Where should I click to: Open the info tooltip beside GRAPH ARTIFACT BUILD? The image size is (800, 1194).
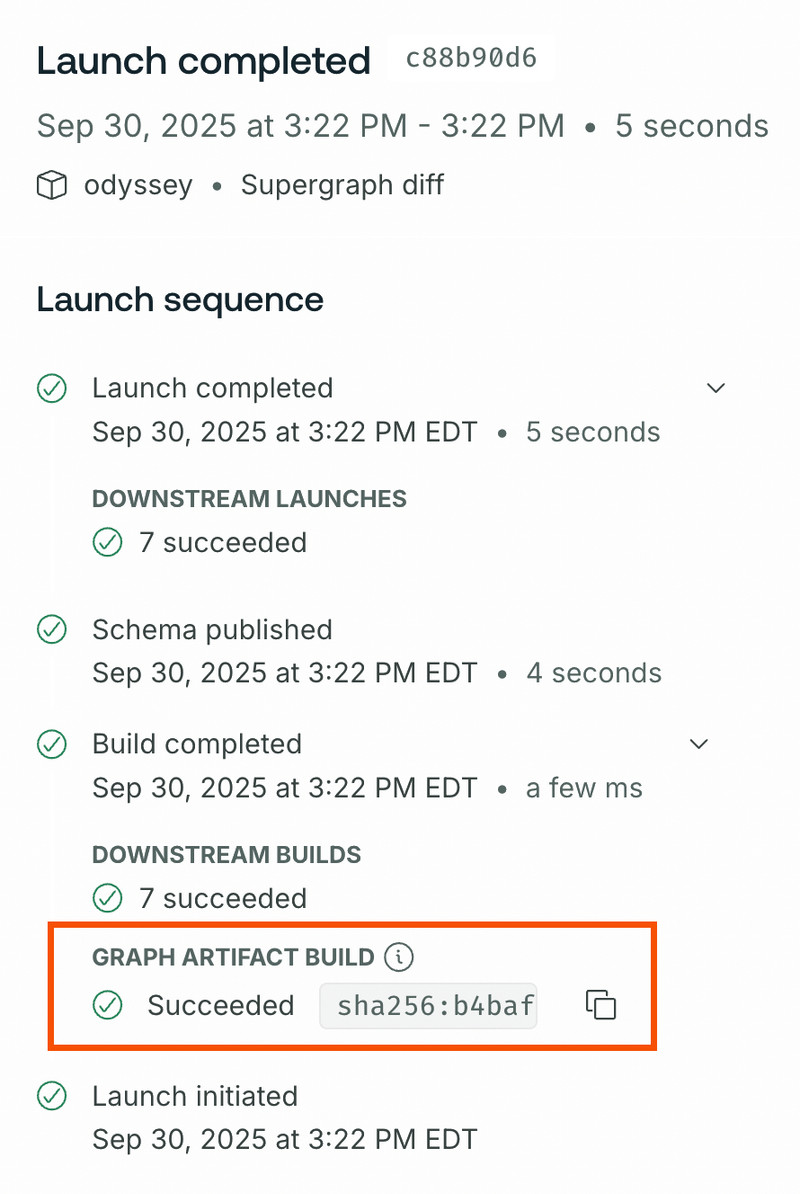tap(399, 957)
